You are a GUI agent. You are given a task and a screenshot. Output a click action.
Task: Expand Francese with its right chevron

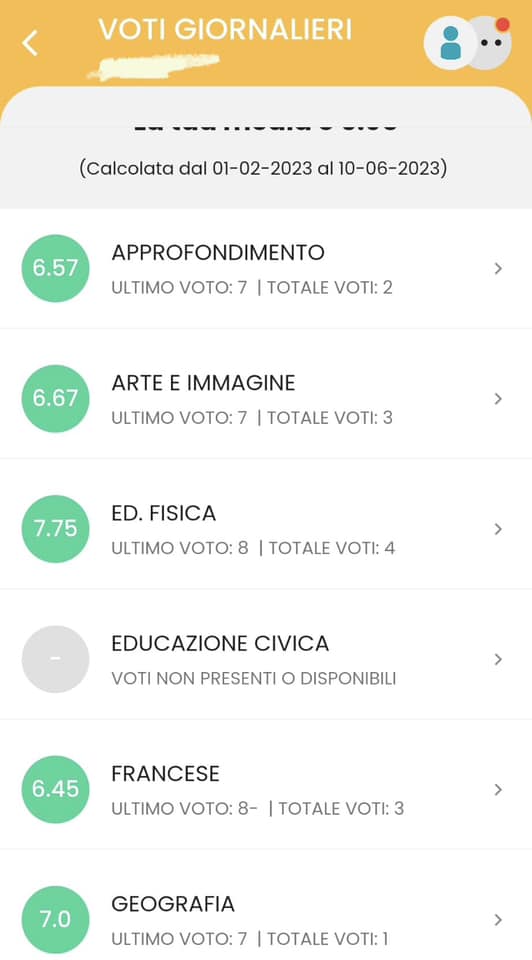click(498, 789)
